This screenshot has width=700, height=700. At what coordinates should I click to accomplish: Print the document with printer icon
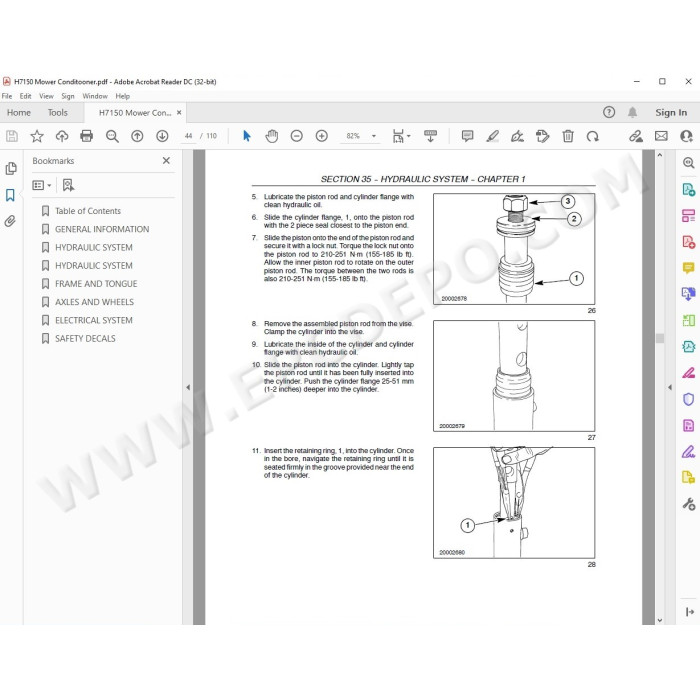87,136
